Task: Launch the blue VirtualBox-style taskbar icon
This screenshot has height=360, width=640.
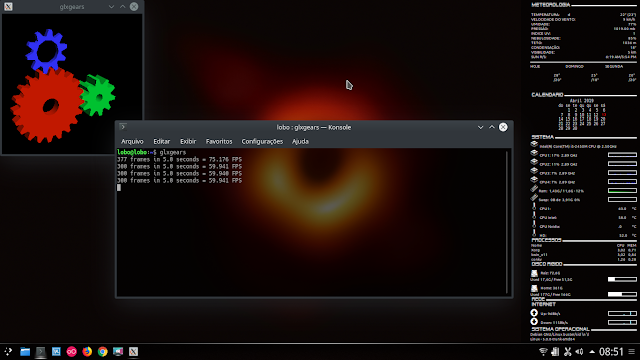Action: 56,351
